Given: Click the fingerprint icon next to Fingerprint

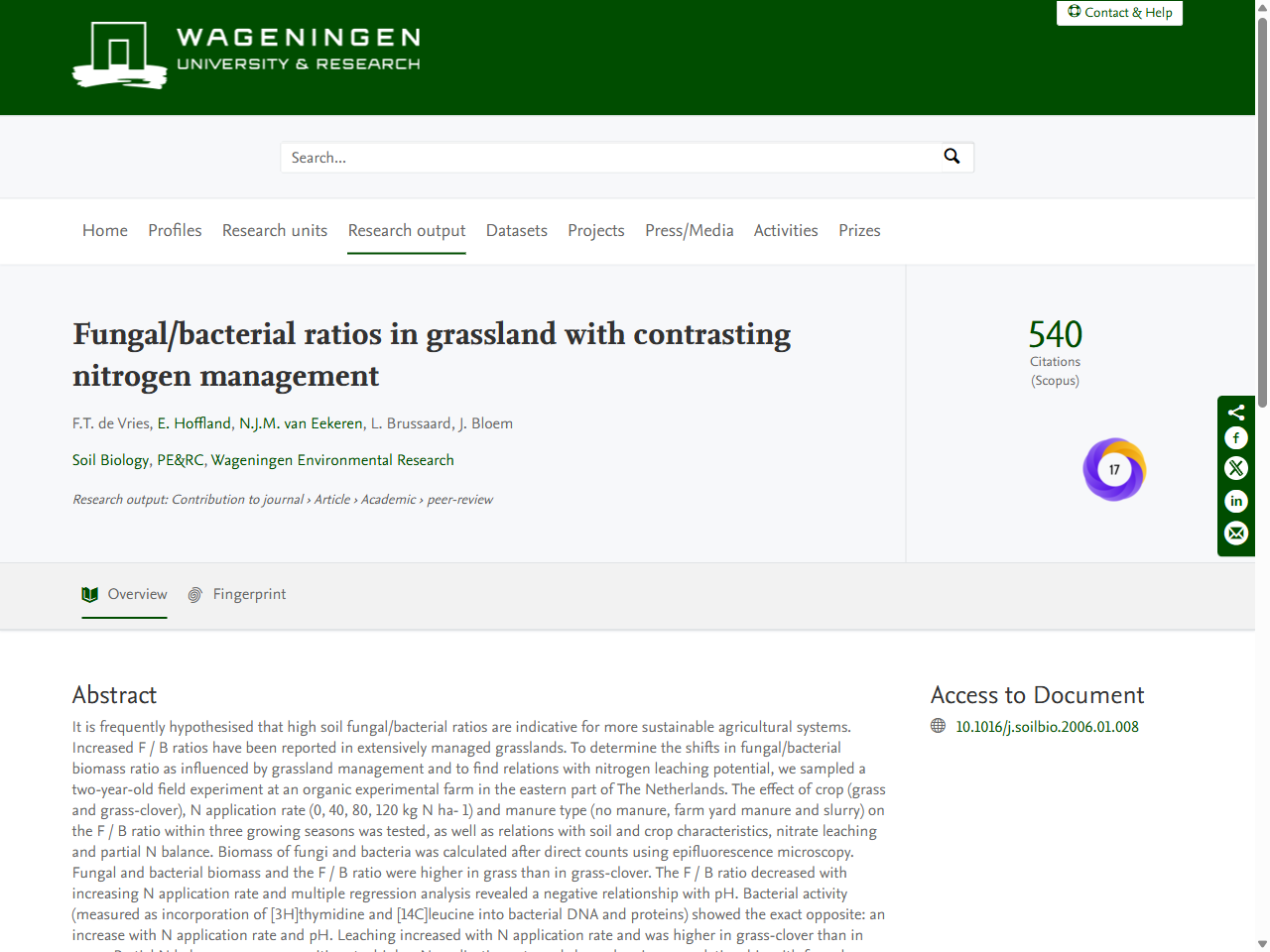Looking at the screenshot, I should [194, 594].
